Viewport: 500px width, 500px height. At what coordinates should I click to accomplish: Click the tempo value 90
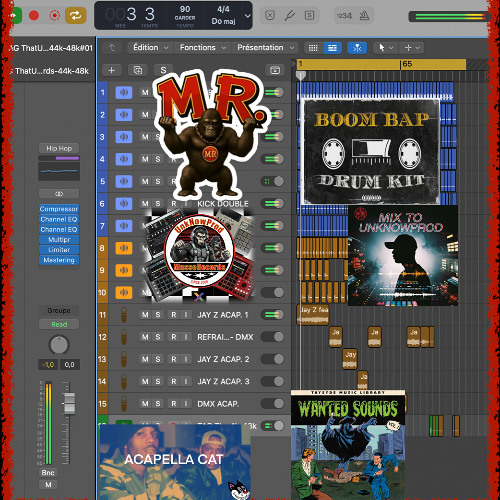(185, 9)
